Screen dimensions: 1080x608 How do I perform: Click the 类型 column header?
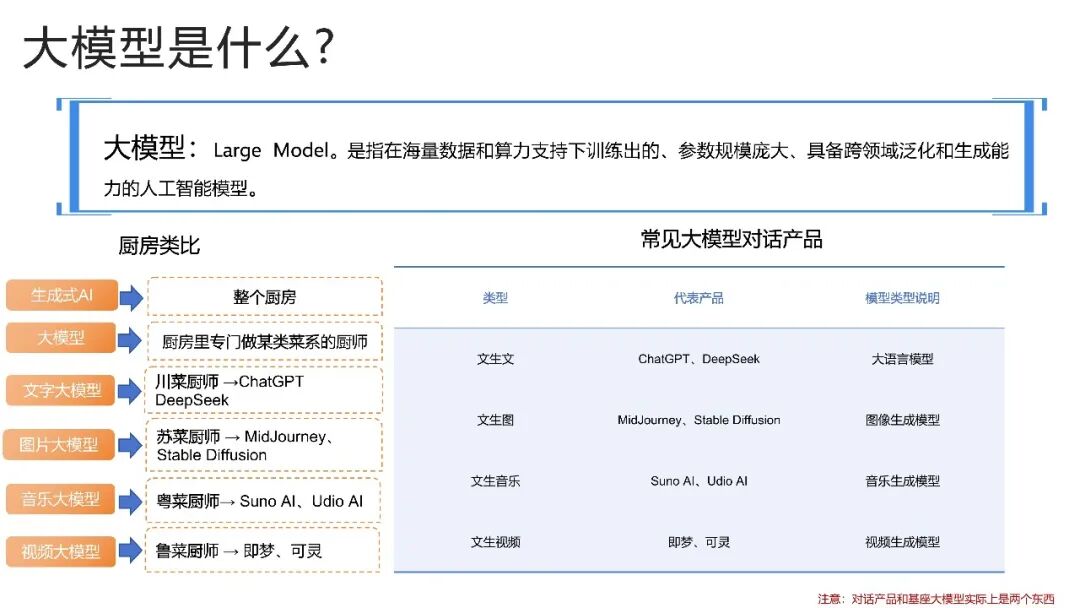[x=495, y=297]
